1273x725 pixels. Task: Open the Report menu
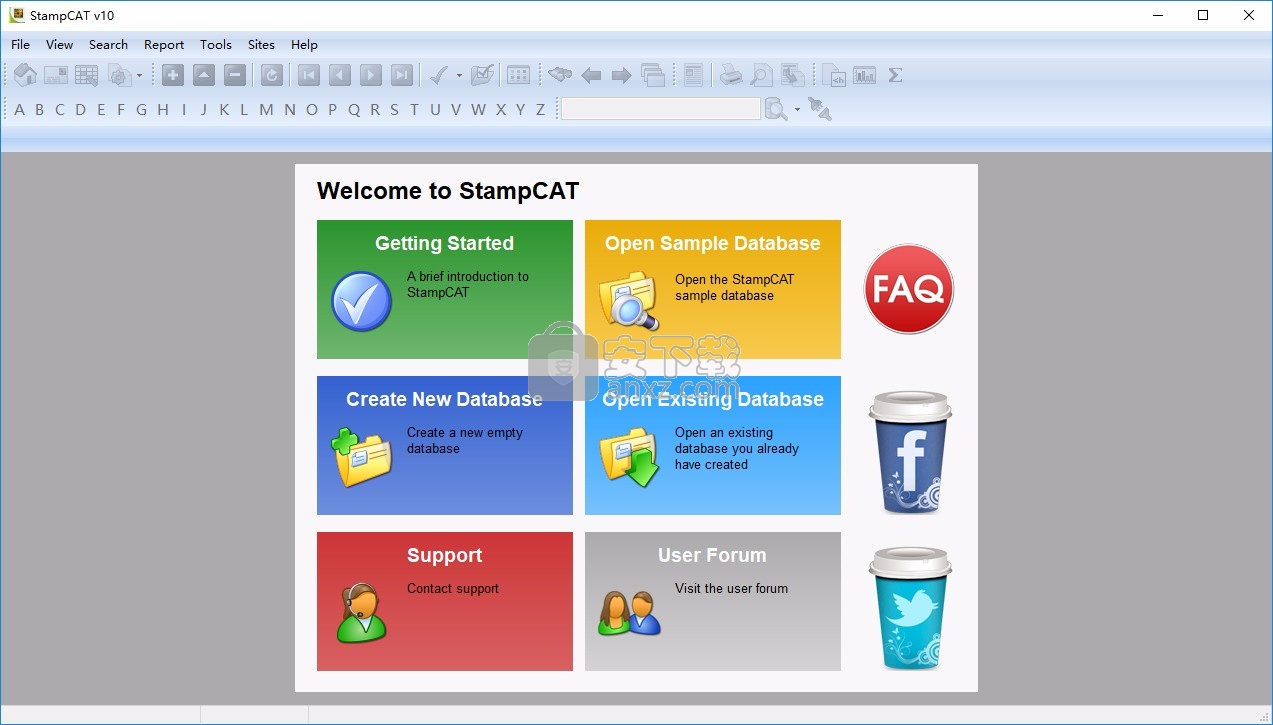point(164,44)
